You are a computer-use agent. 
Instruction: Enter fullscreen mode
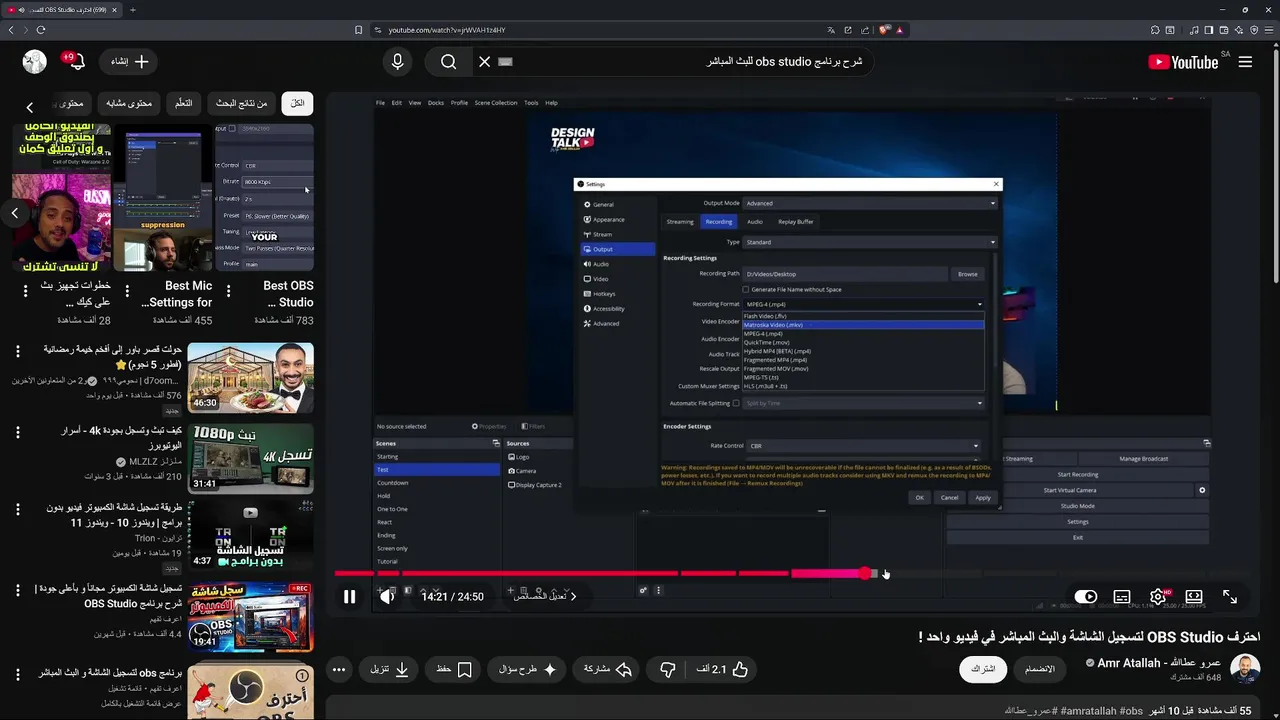[x=1230, y=597]
